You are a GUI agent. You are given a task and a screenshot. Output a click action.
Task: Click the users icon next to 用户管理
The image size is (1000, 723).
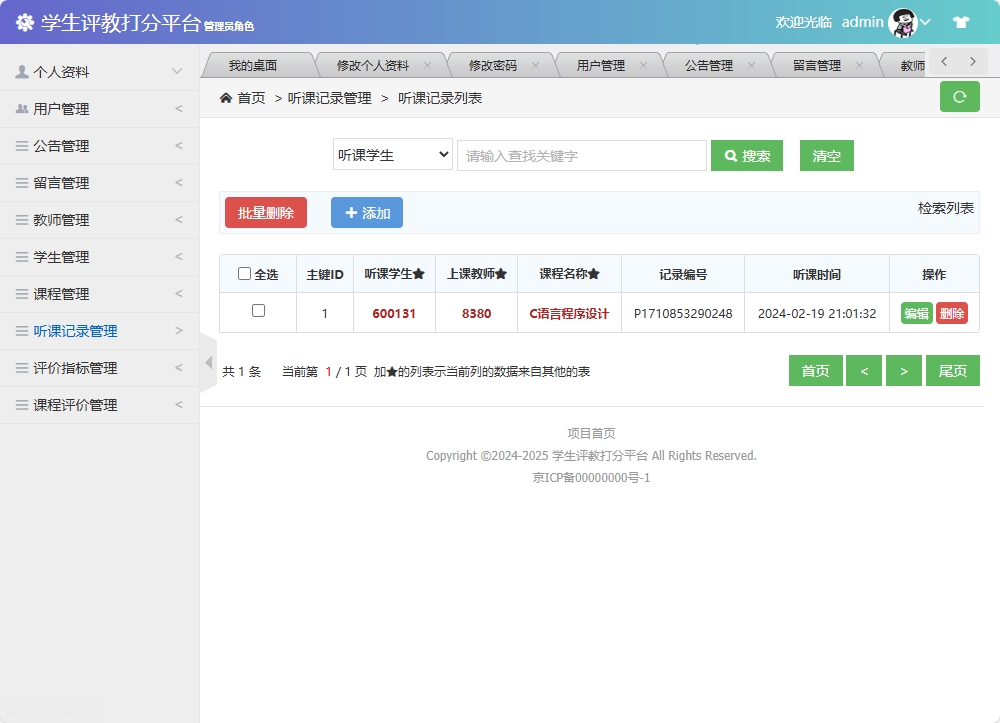pos(24,108)
